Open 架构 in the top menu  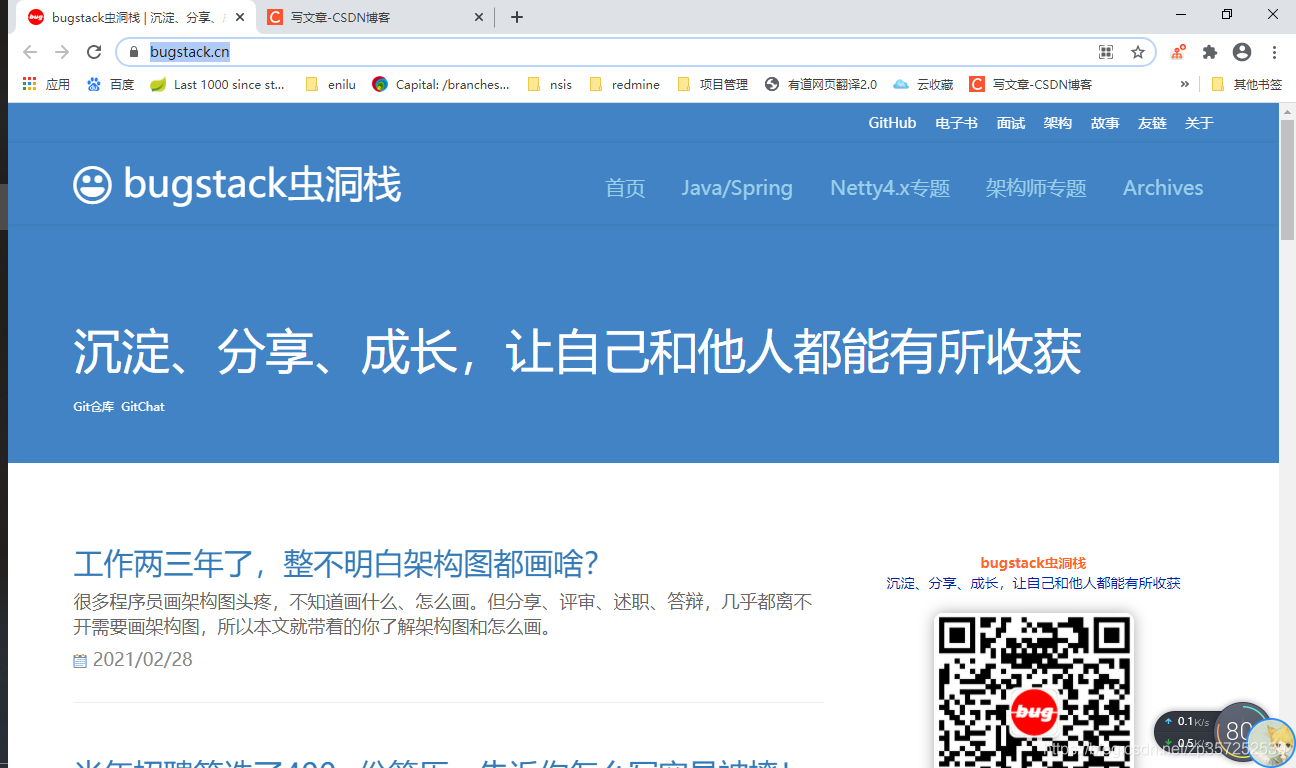point(1058,123)
